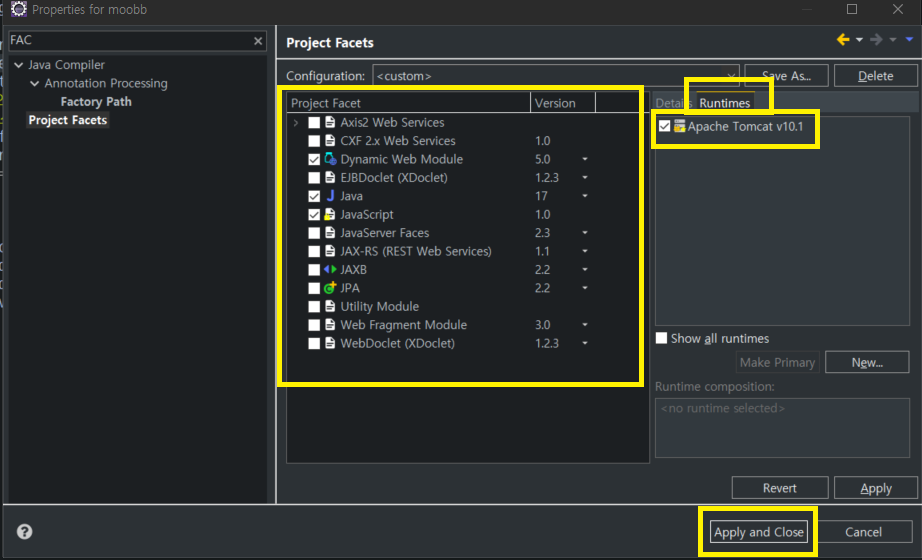Click the Dynamic Web Module facet icon

click(x=330, y=159)
